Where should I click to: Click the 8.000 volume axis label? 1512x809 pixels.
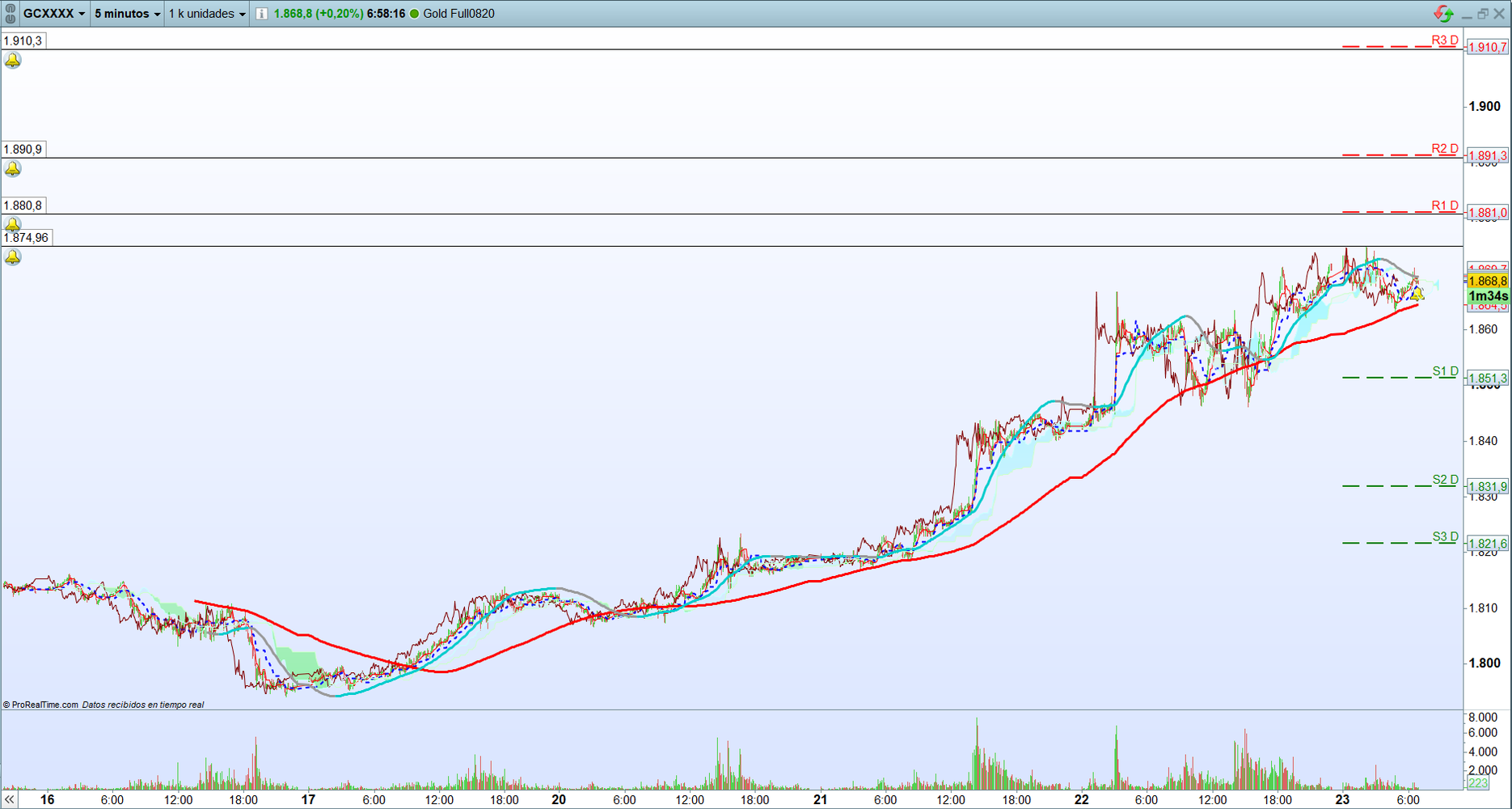coord(1483,718)
